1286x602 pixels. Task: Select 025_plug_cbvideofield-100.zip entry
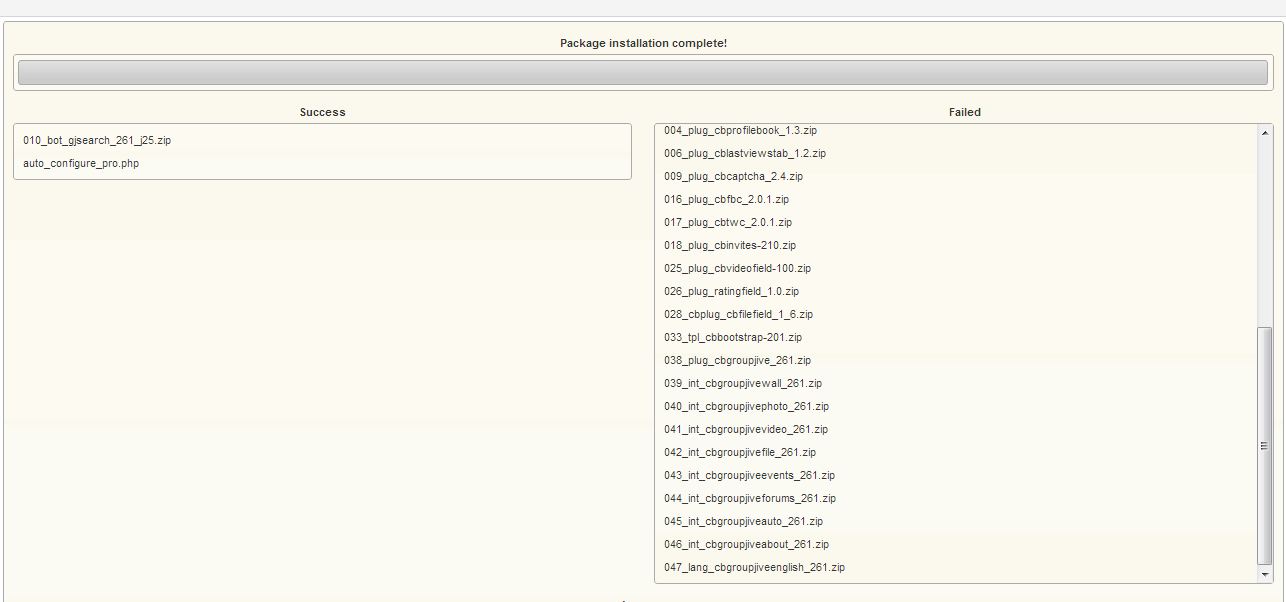[x=737, y=269]
